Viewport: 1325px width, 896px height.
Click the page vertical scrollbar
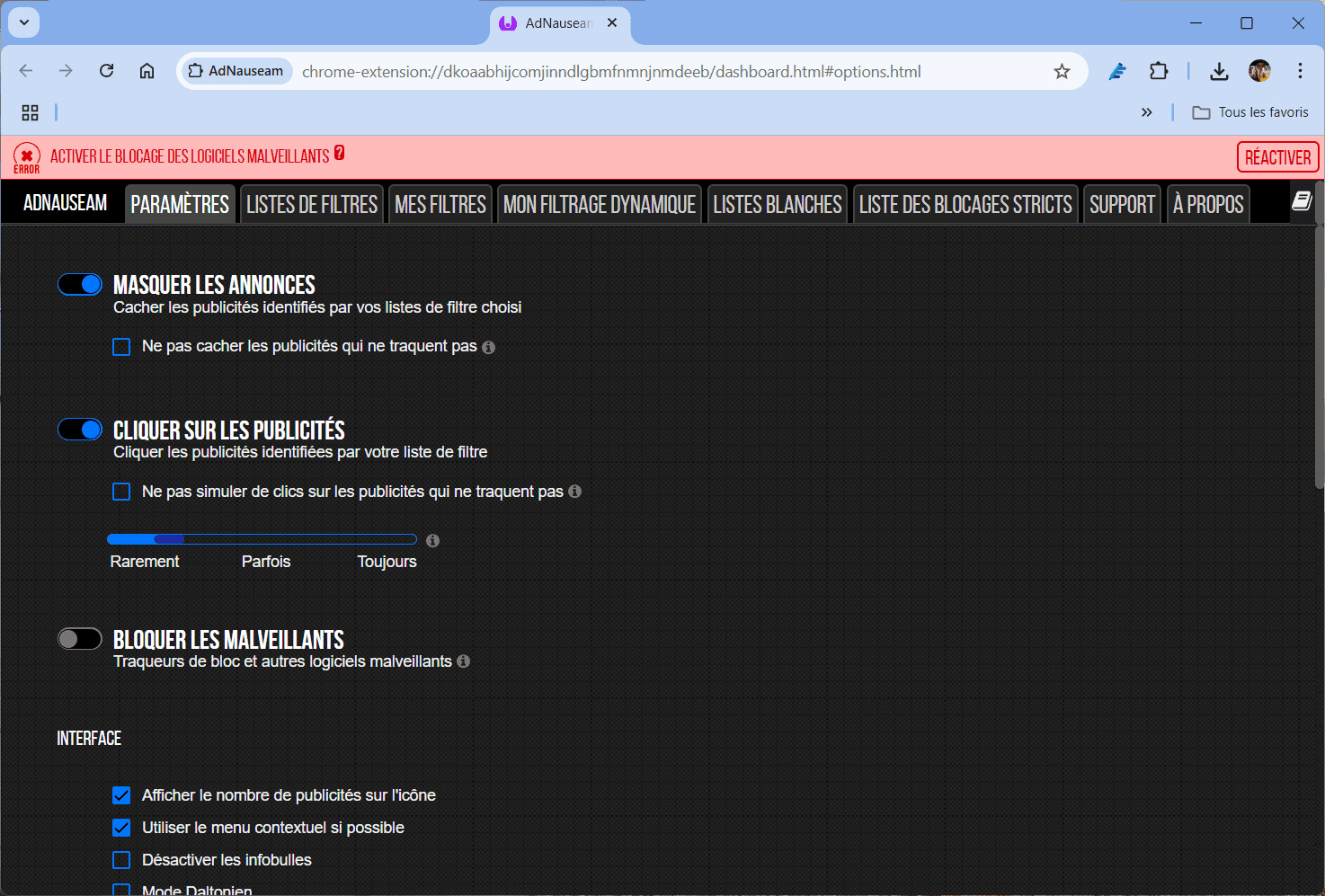click(1320, 356)
